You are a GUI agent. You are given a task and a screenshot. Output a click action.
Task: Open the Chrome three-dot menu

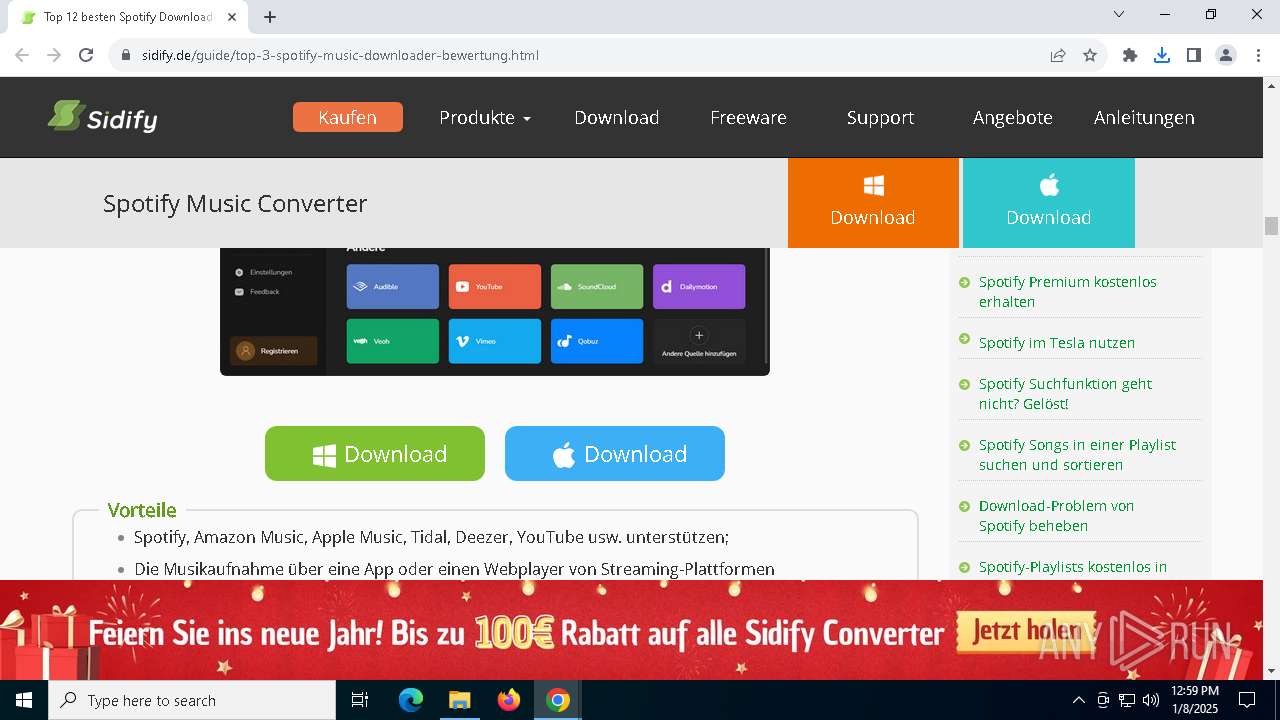pos(1258,55)
